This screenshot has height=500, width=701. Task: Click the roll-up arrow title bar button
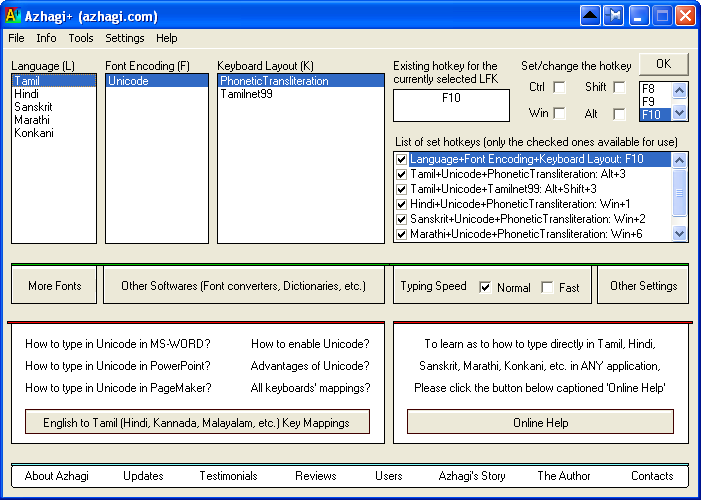(x=590, y=16)
